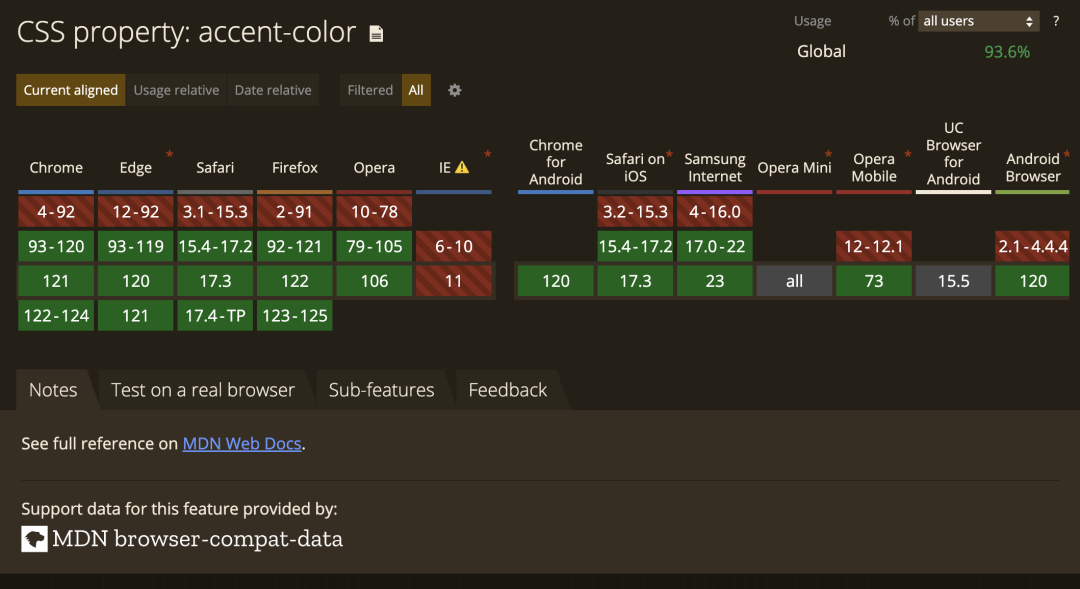Click the Firefox column header
This screenshot has width=1080, height=589.
[295, 167]
